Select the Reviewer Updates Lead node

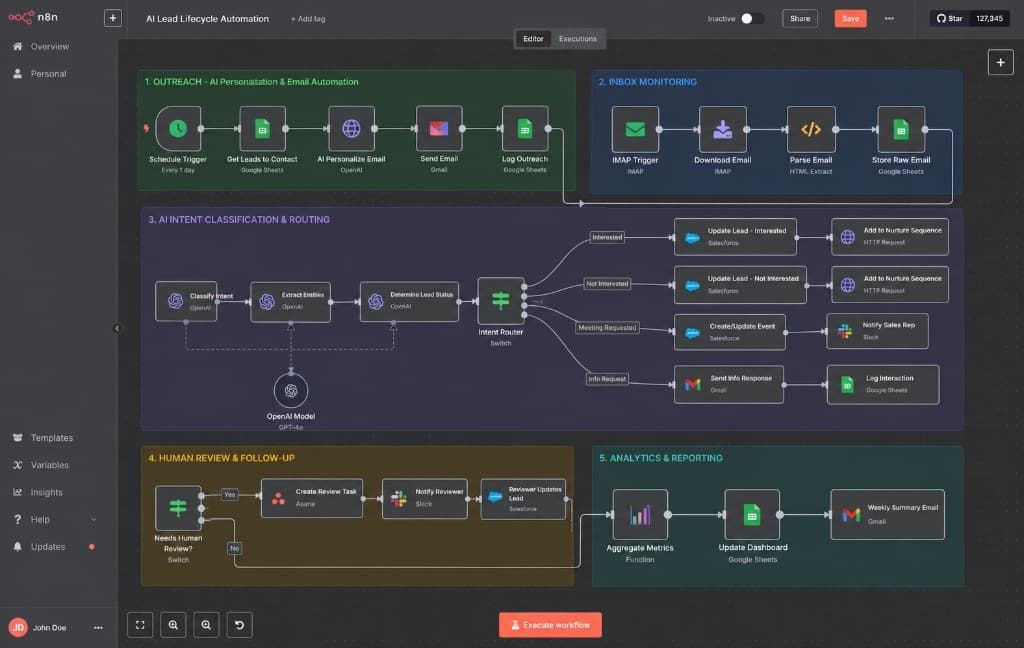[523, 498]
